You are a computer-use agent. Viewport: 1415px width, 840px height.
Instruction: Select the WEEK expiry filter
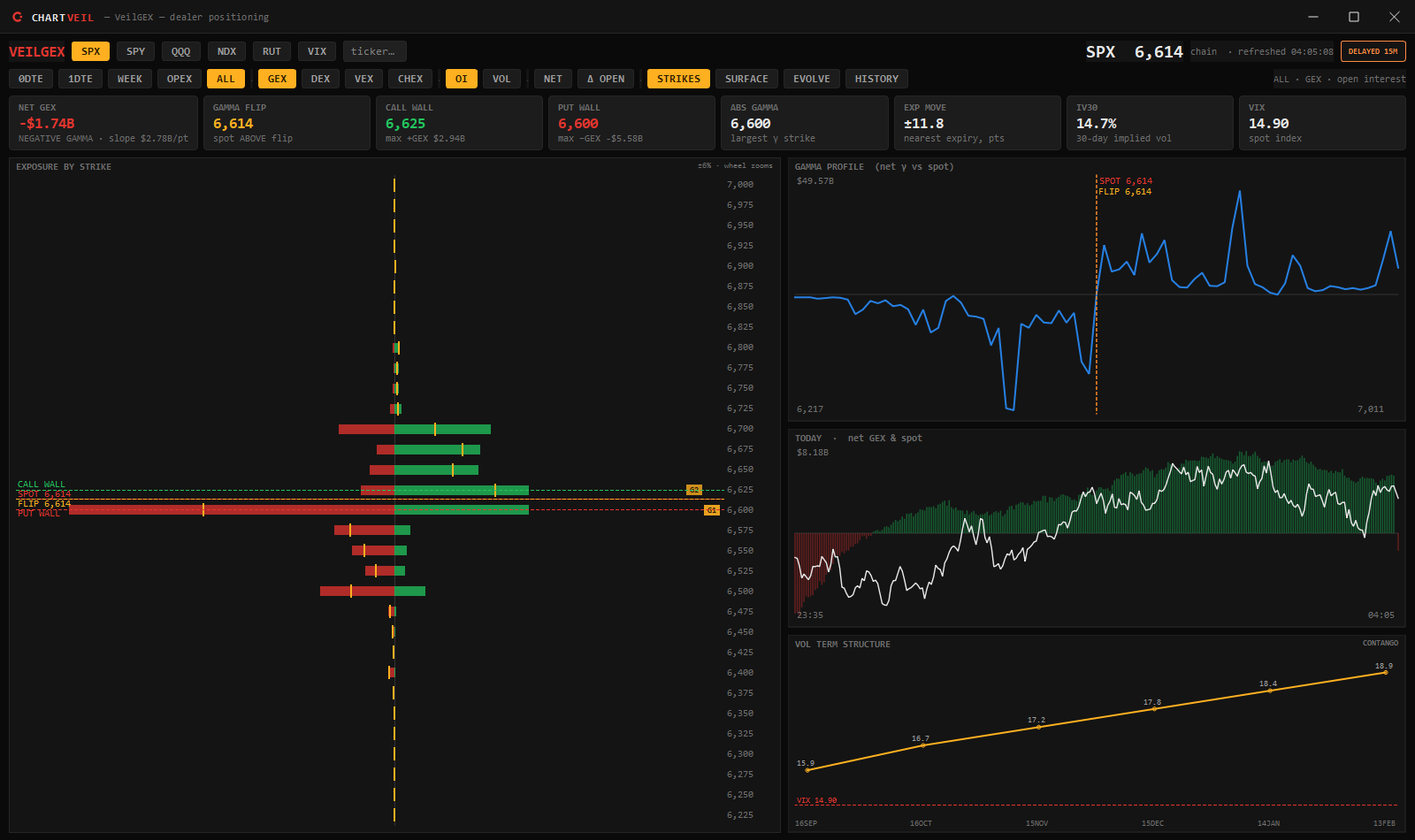coord(130,79)
